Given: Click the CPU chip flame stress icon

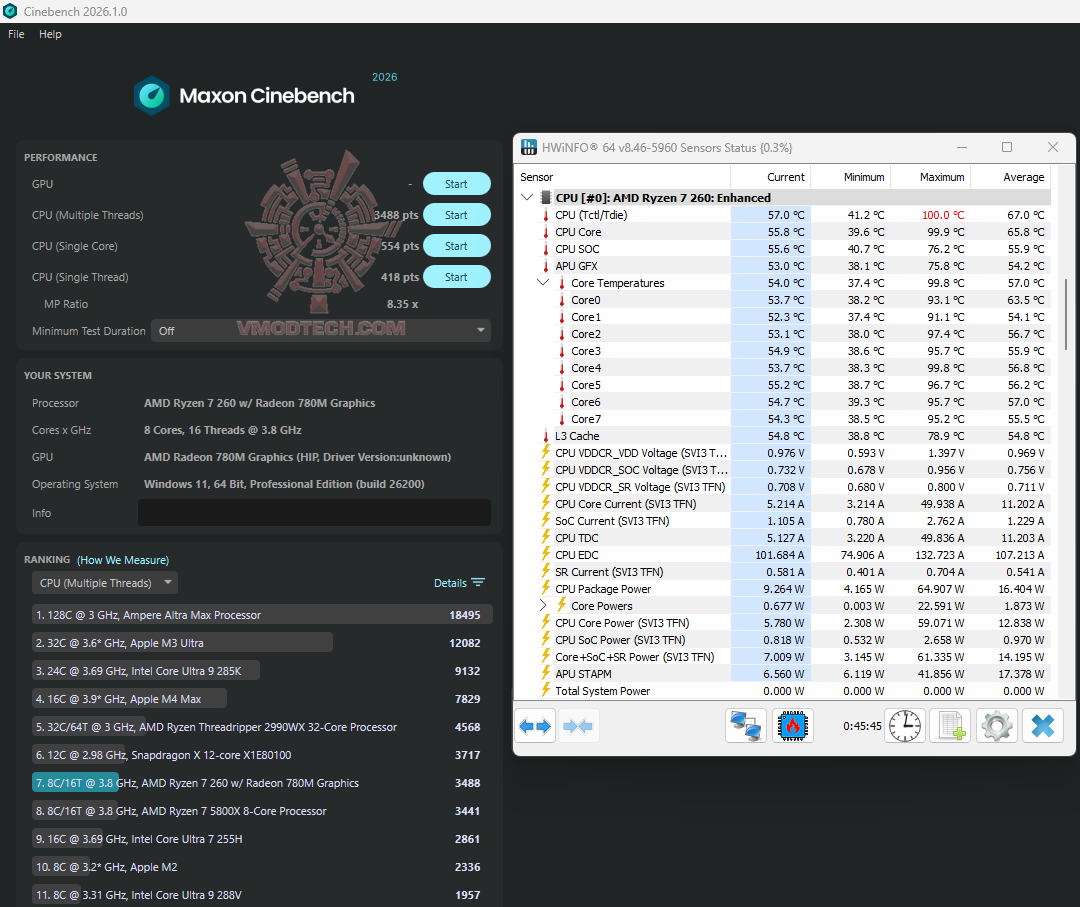Looking at the screenshot, I should [792, 726].
